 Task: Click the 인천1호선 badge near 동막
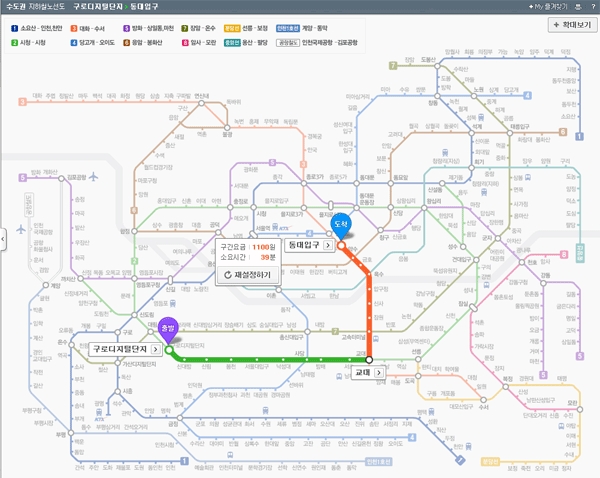pos(378,462)
